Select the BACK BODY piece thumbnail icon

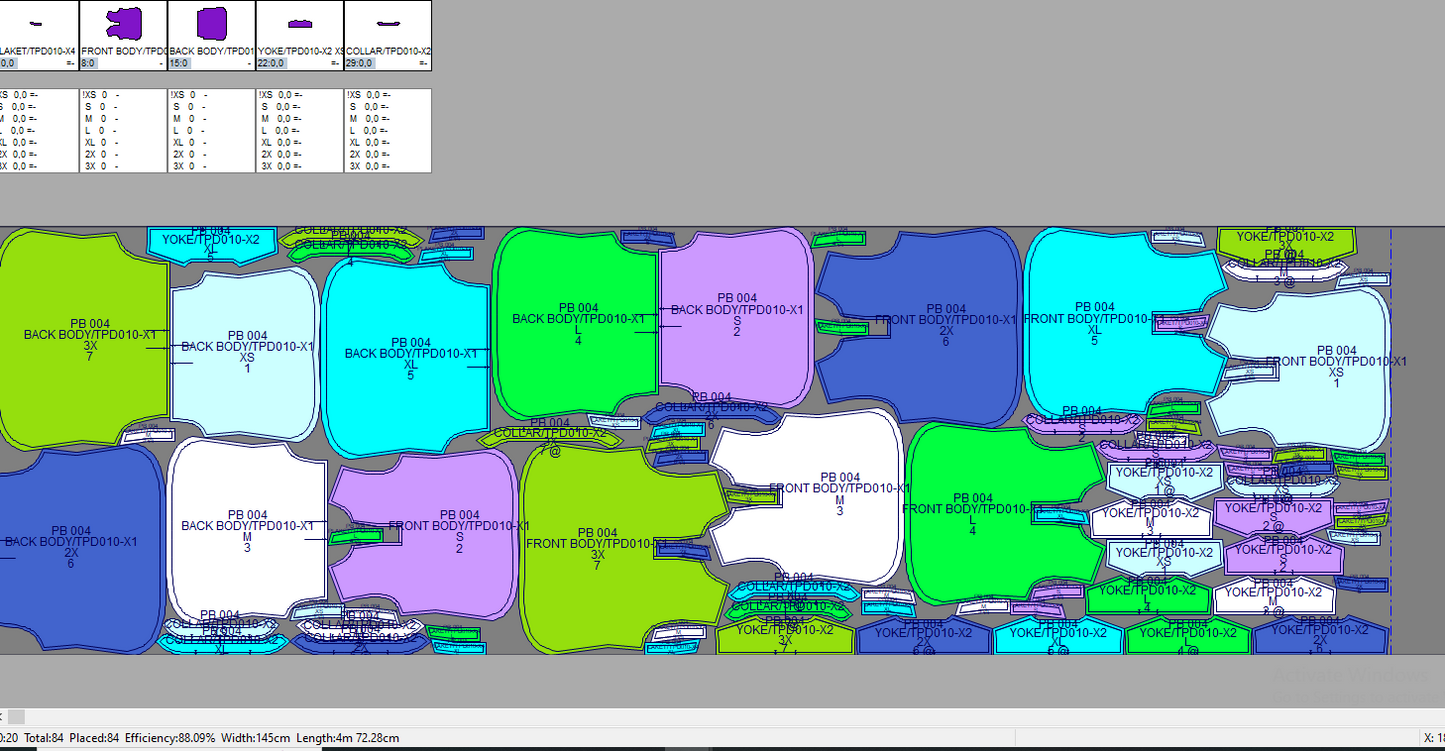click(x=212, y=22)
